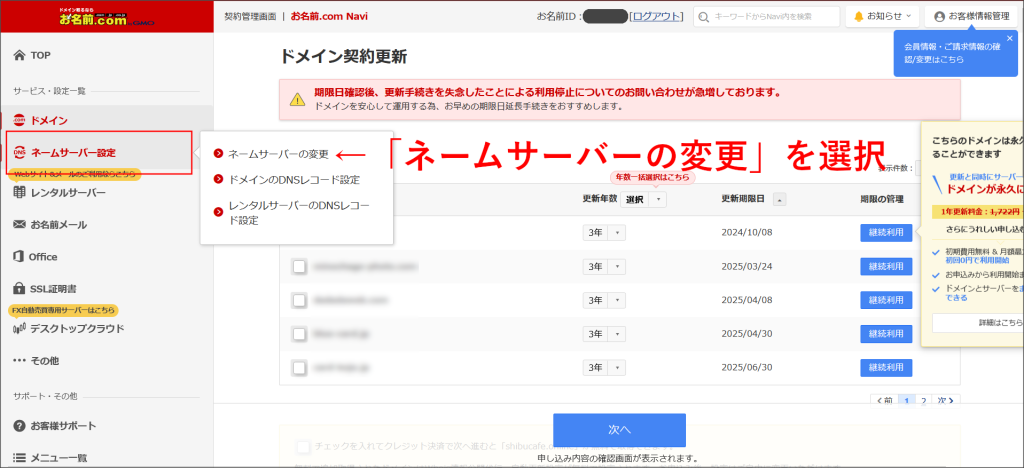Click the お客様サポート question mark icon
The height and width of the screenshot is (468, 1024).
(x=19, y=426)
